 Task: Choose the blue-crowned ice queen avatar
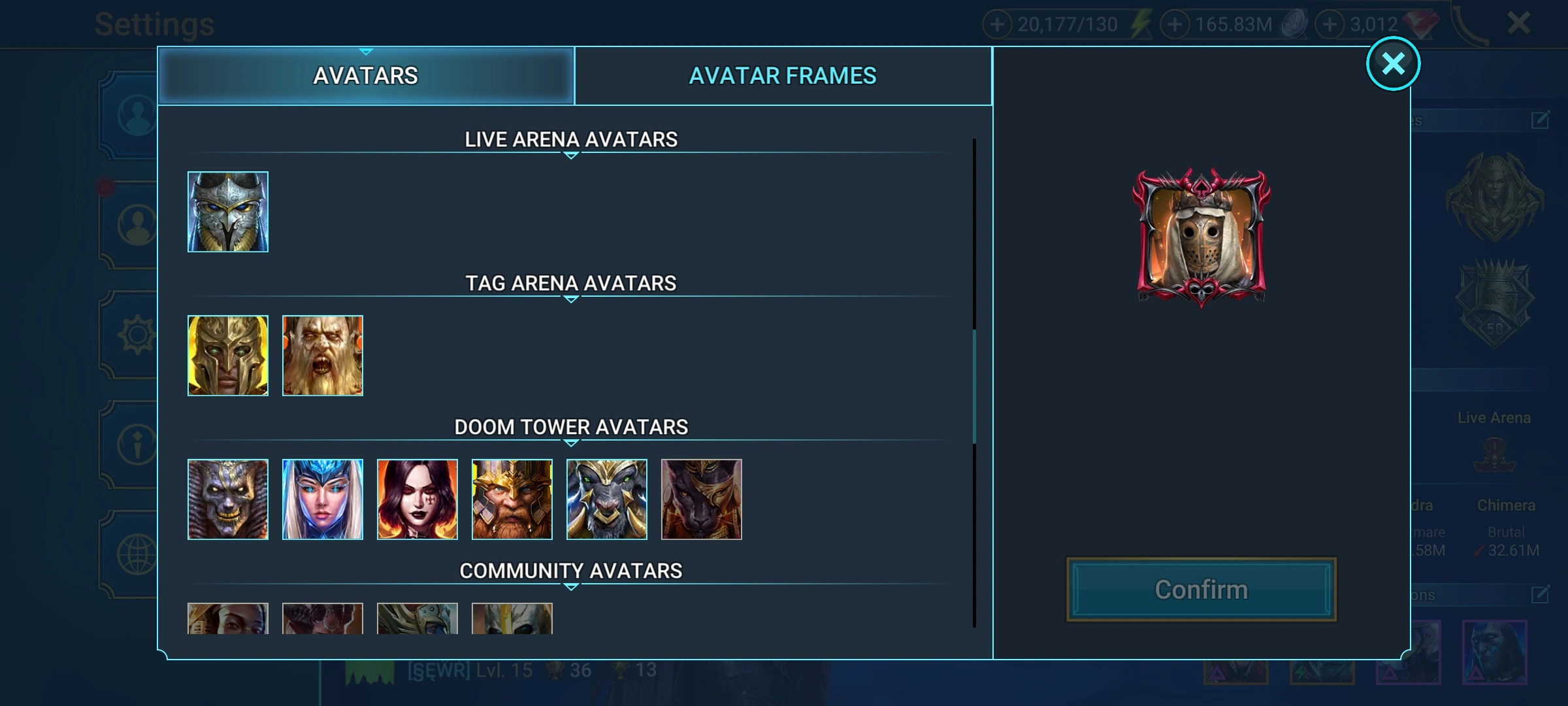pyautogui.click(x=323, y=499)
